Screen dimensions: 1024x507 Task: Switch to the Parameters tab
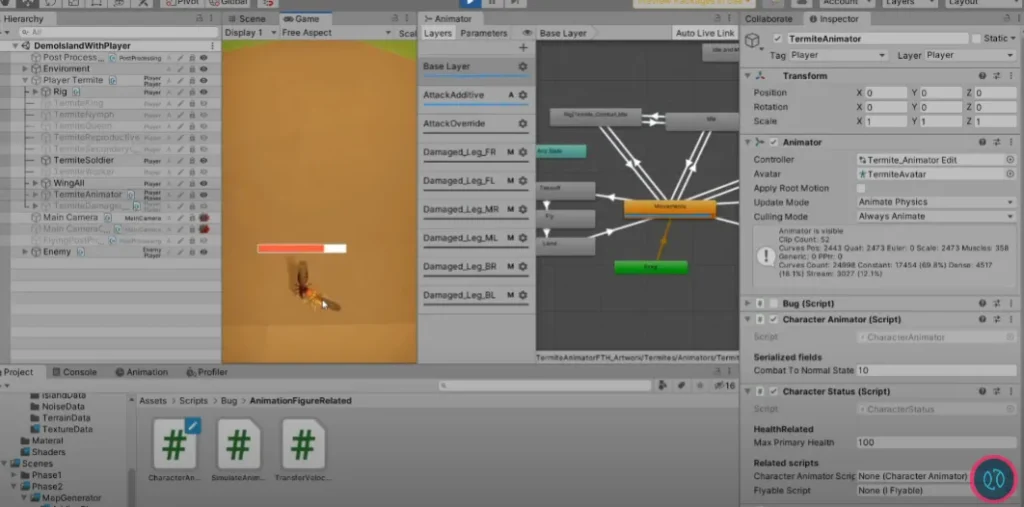pos(483,33)
